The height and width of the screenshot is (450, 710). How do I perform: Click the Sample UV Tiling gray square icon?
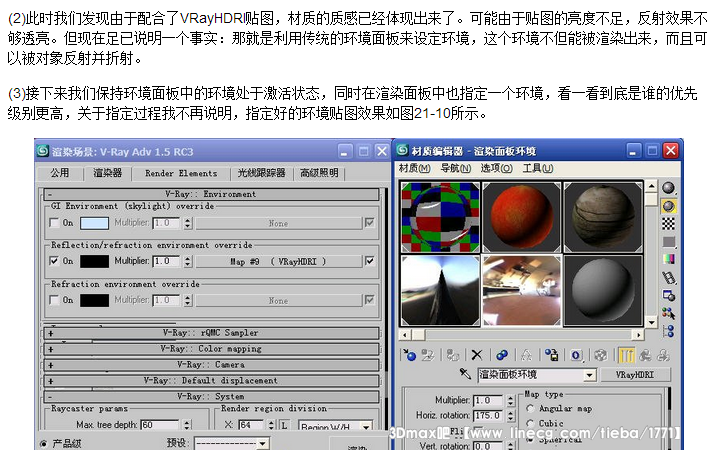[668, 242]
